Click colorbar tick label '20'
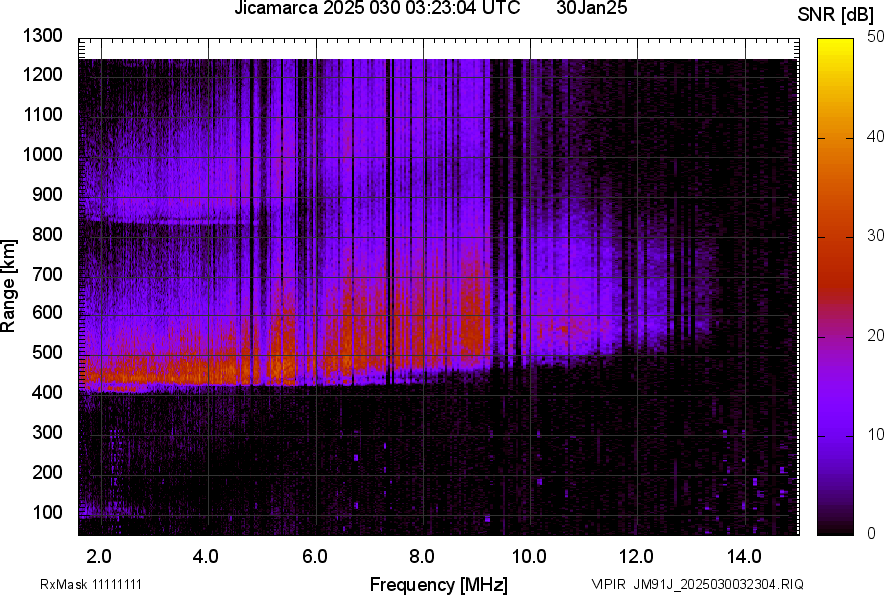 pyautogui.click(x=875, y=336)
